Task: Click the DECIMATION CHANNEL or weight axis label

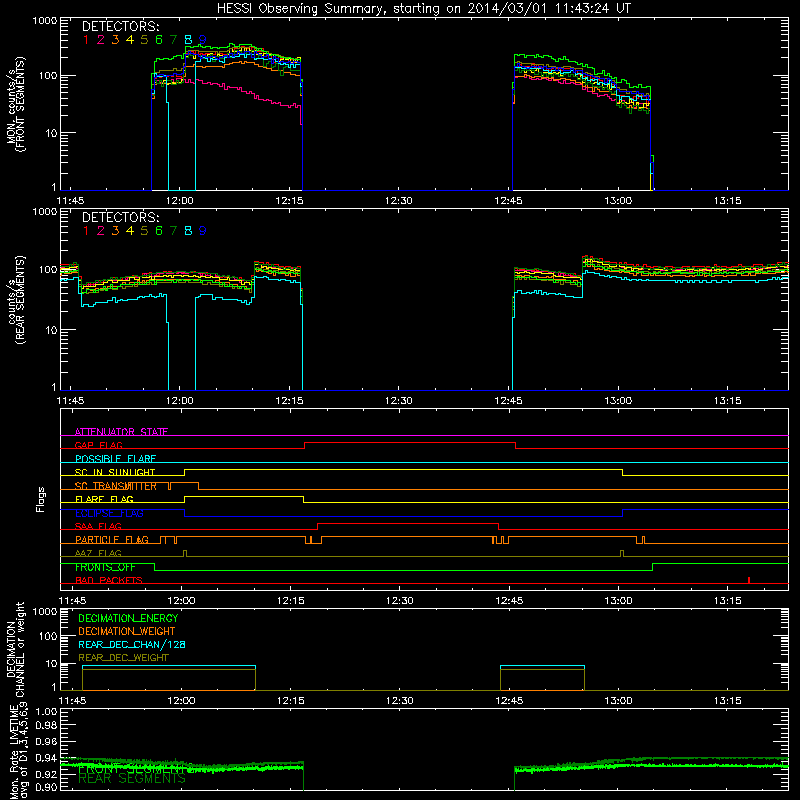Action: (x=15, y=649)
